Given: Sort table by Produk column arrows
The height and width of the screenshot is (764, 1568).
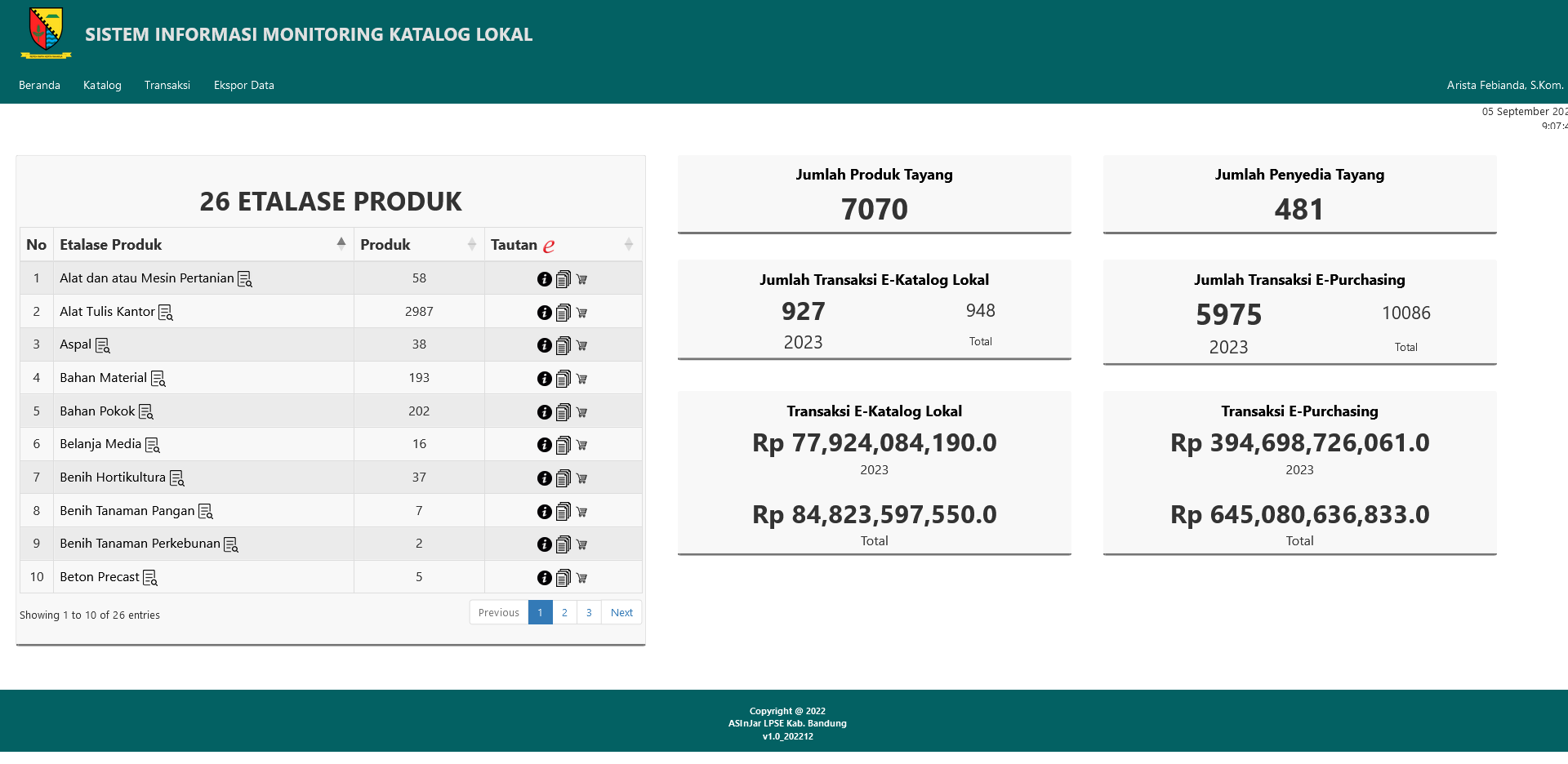Looking at the screenshot, I should tap(471, 244).
